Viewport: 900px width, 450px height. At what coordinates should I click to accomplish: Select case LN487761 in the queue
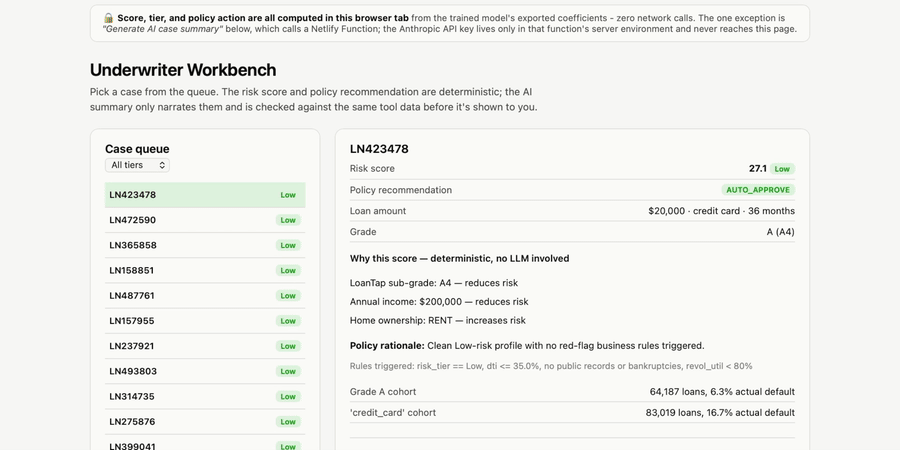pyautogui.click(x=205, y=296)
